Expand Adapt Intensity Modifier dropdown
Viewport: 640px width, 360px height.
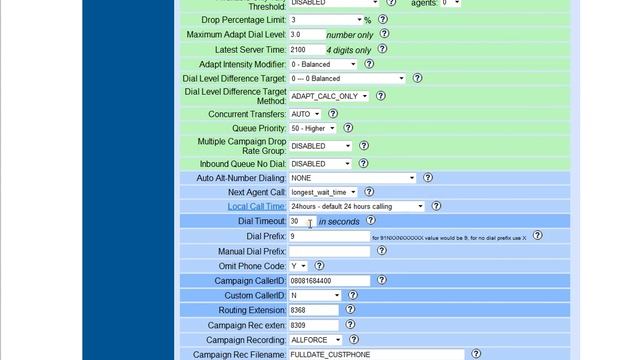tap(323, 64)
